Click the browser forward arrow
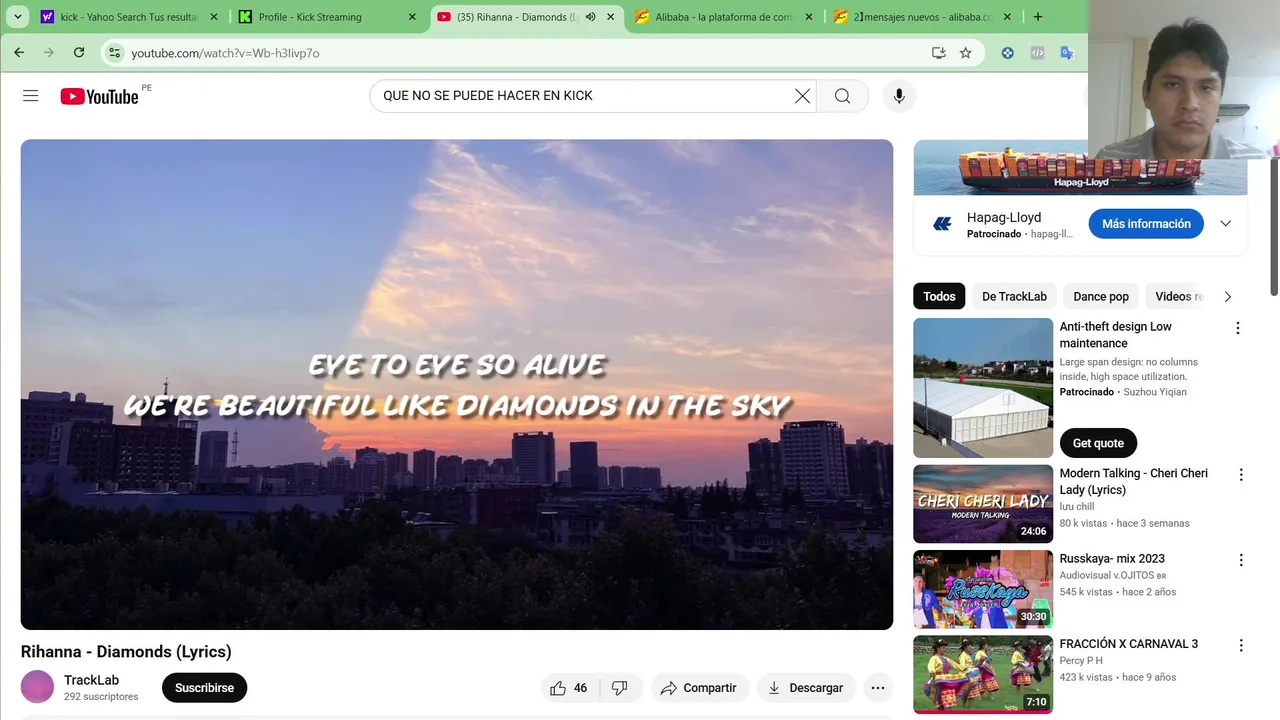The image size is (1280, 720). pyautogui.click(x=49, y=53)
